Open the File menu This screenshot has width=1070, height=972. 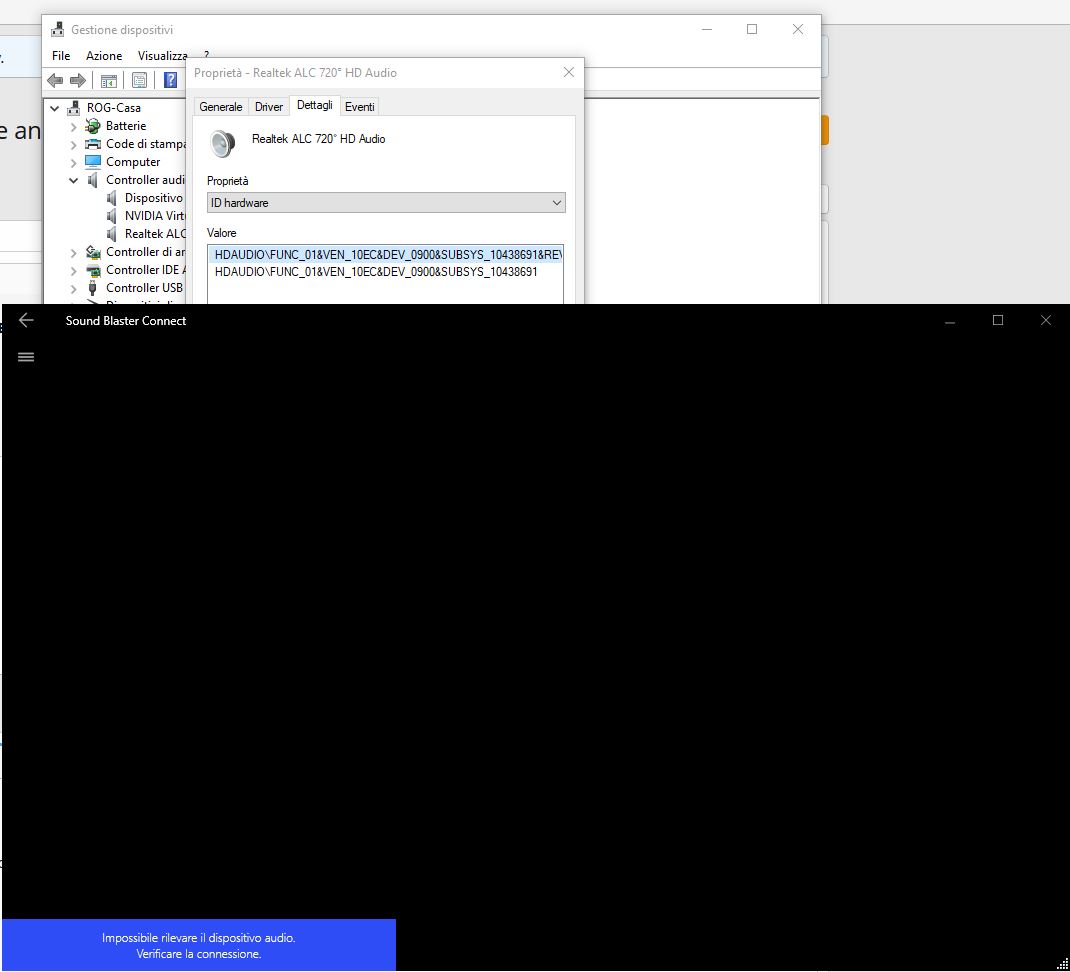pos(61,56)
